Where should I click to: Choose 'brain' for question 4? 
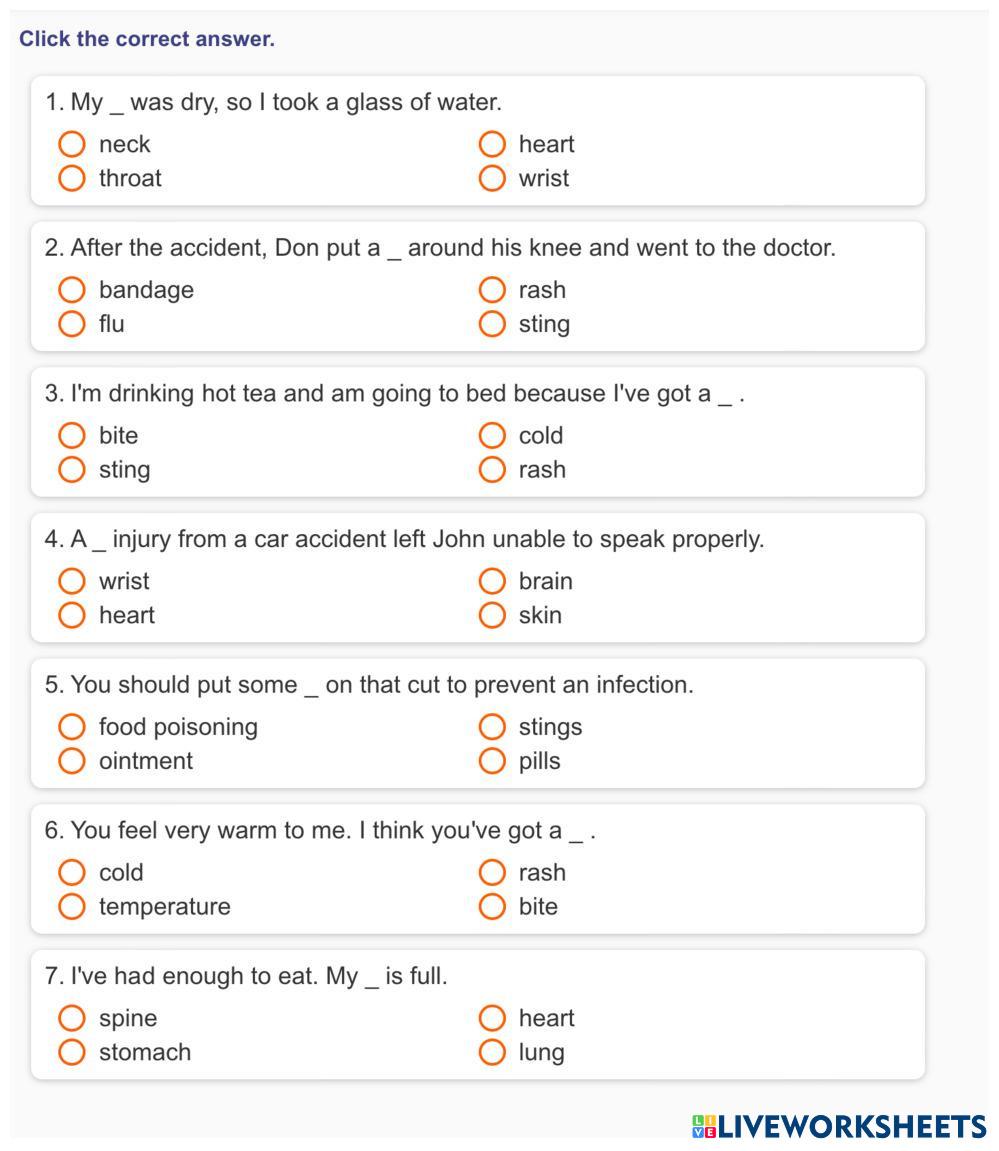[492, 581]
